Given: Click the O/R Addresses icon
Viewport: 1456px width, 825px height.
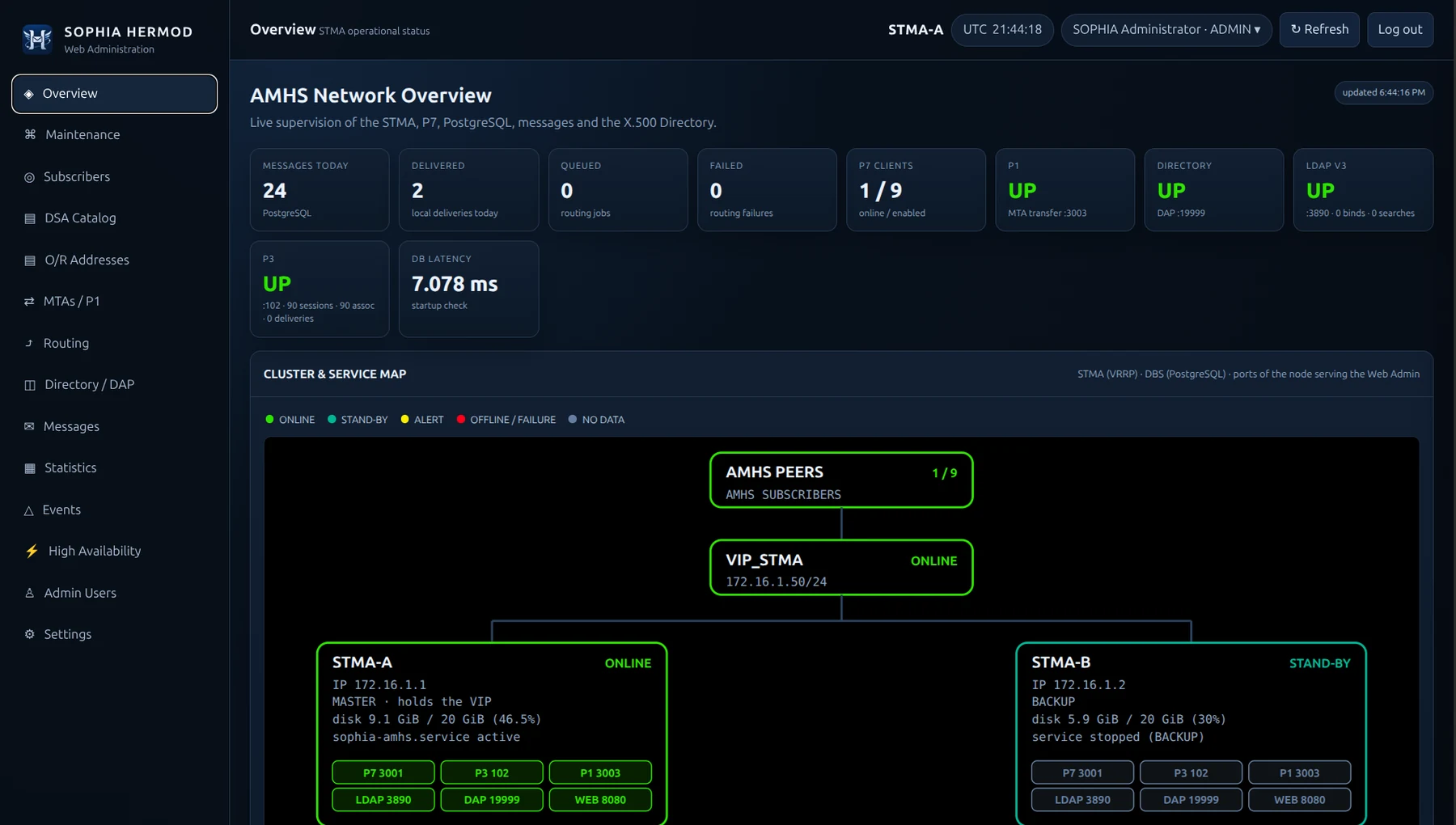Looking at the screenshot, I should coord(30,260).
